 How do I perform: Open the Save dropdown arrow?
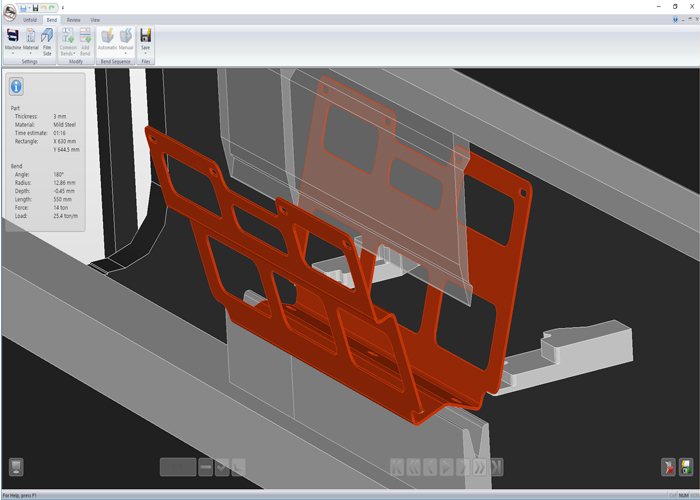[x=146, y=53]
